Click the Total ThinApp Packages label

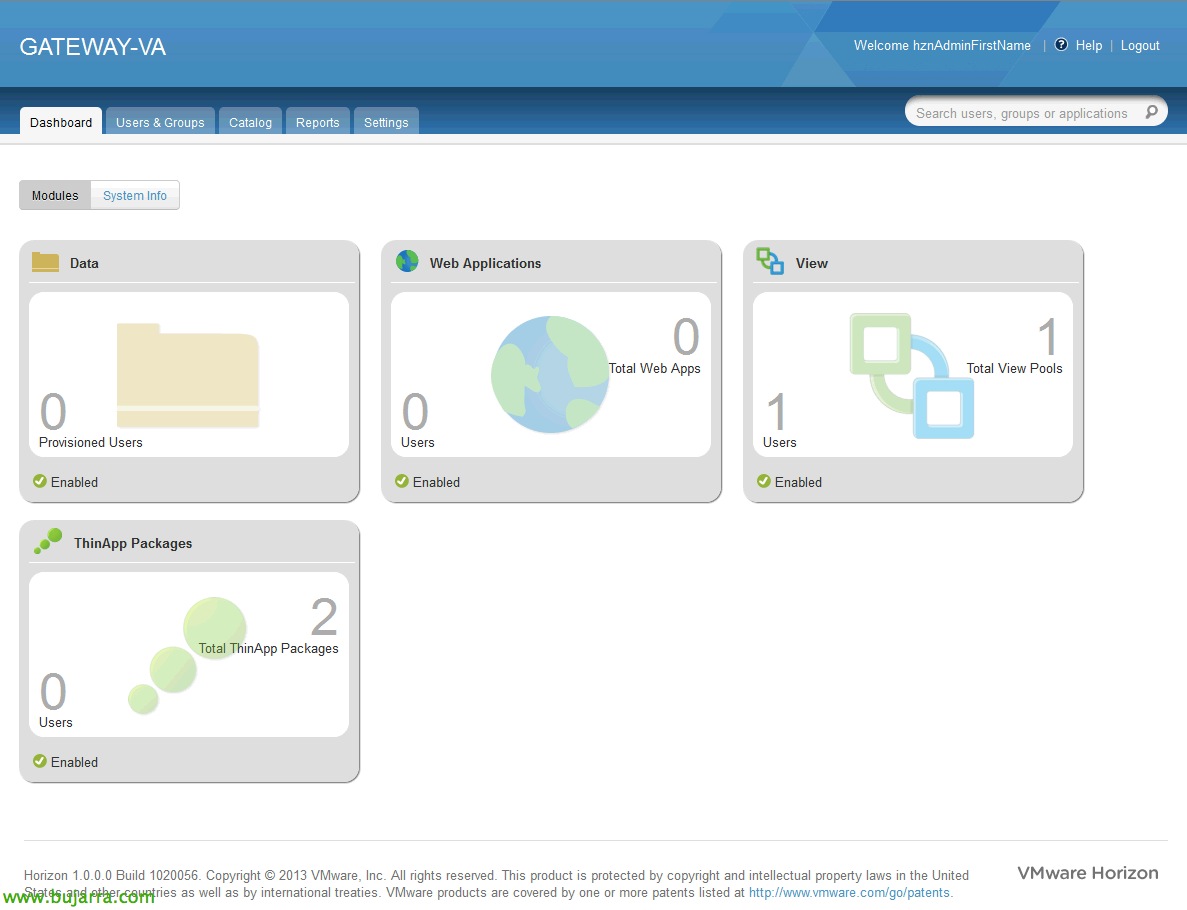pos(268,649)
